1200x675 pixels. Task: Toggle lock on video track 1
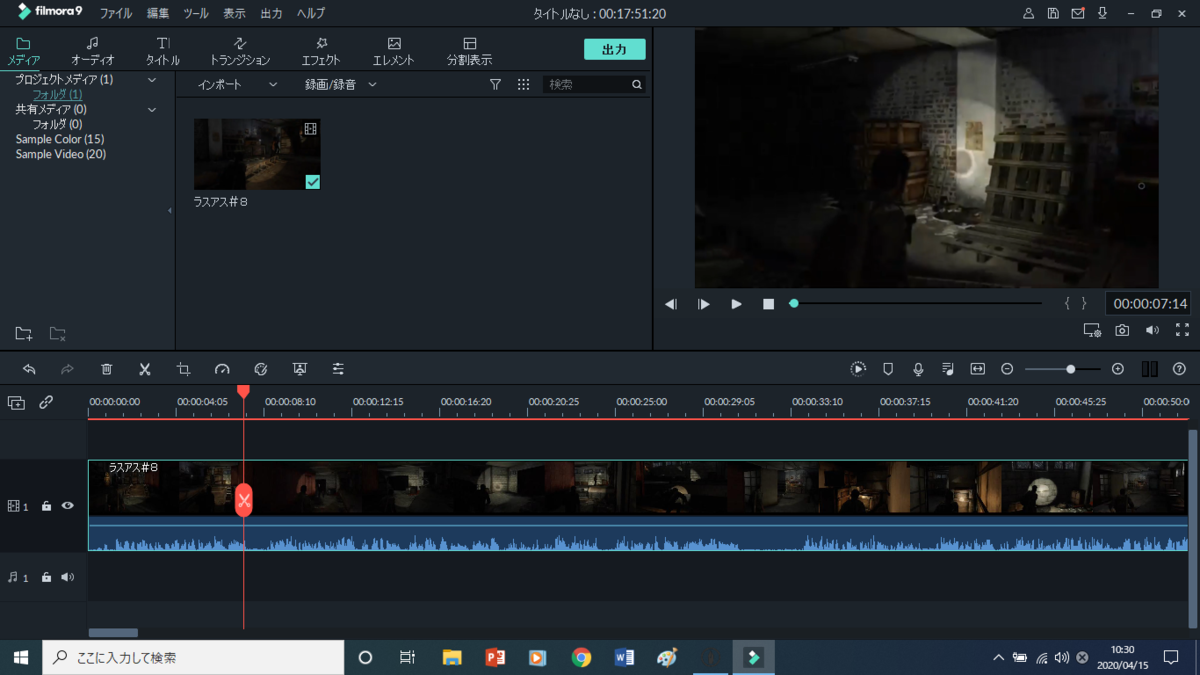coord(46,506)
